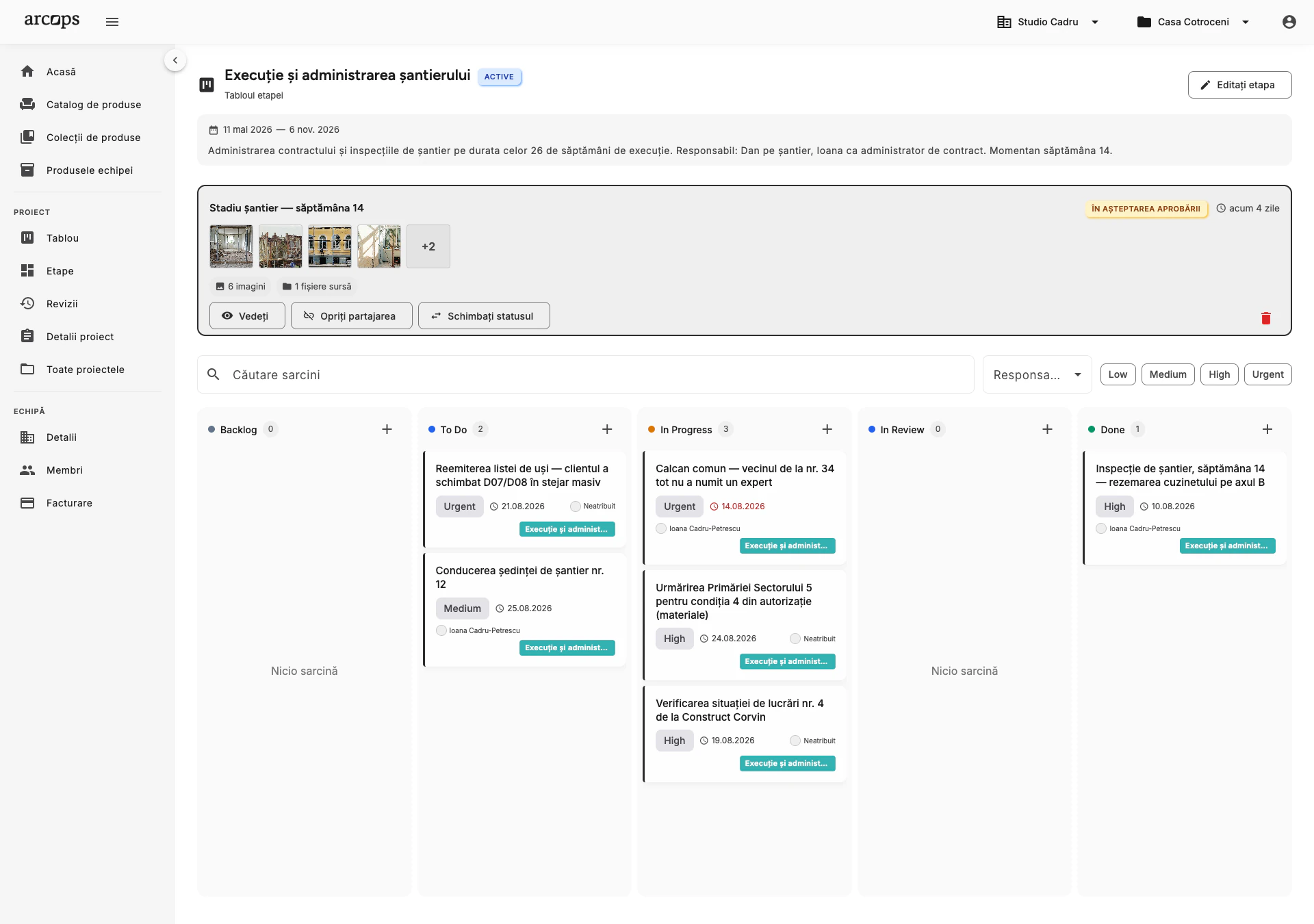The height and width of the screenshot is (924, 1314).
Task: Open the user account avatar icon
Action: [x=1289, y=22]
